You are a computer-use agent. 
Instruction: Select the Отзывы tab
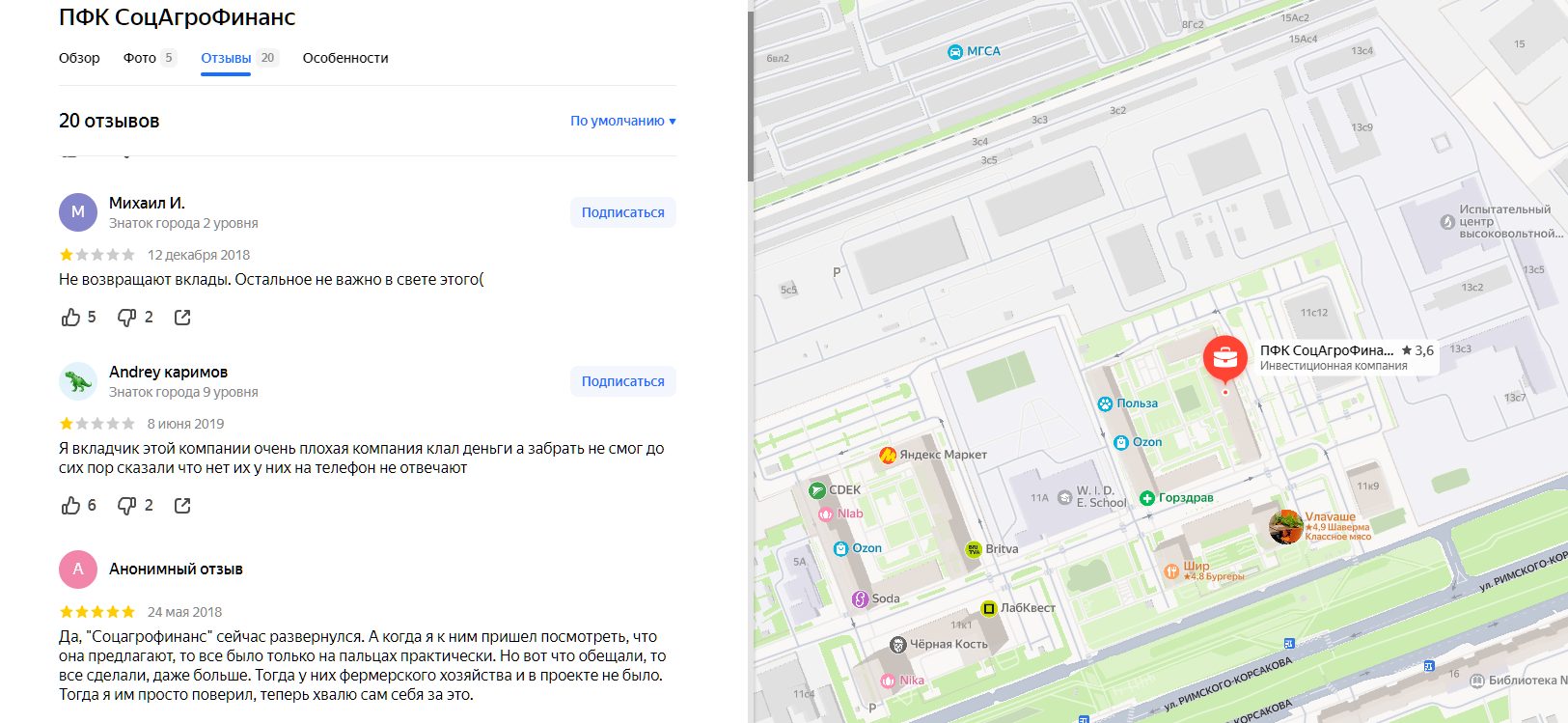tap(239, 58)
